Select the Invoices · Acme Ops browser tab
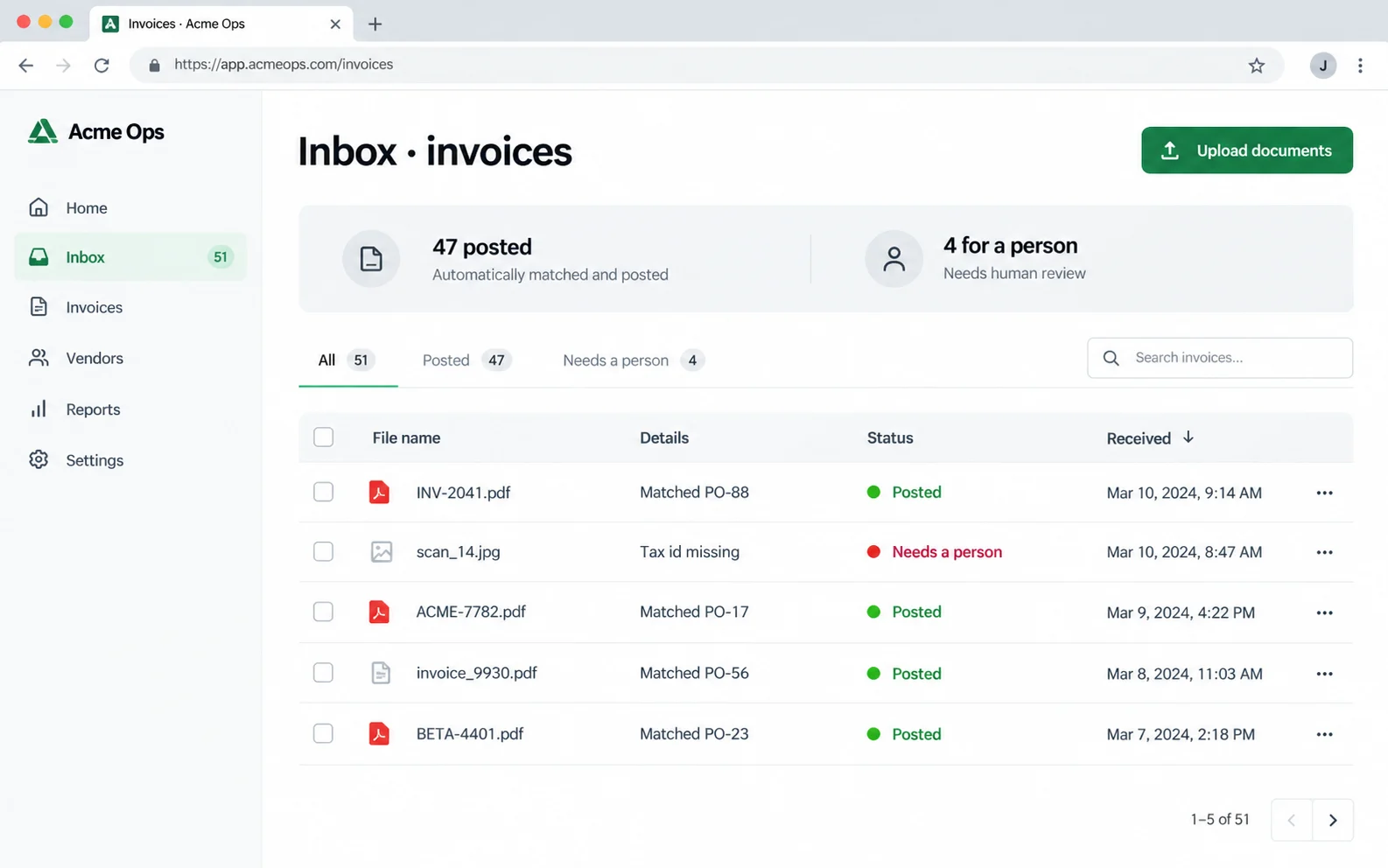The width and height of the screenshot is (1388, 868). pos(221,24)
